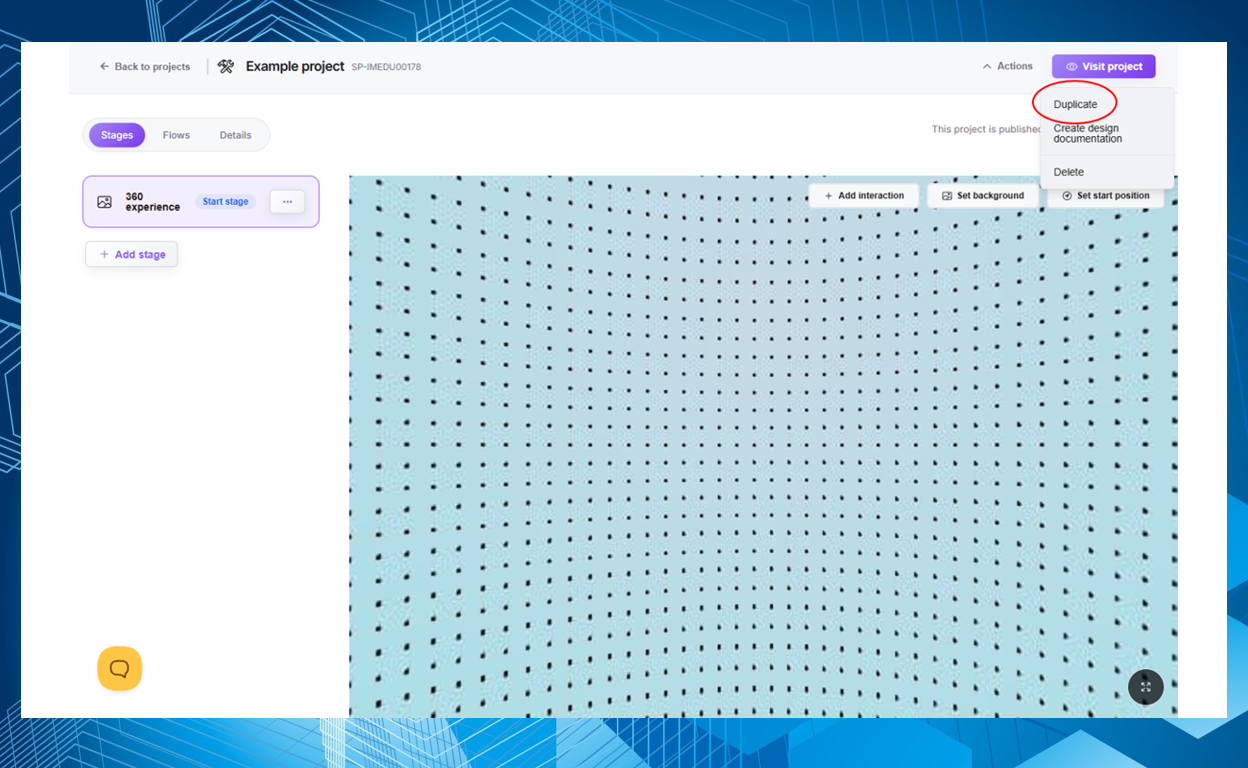
Task: Select Duplicate from the Actions menu
Action: tap(1075, 105)
